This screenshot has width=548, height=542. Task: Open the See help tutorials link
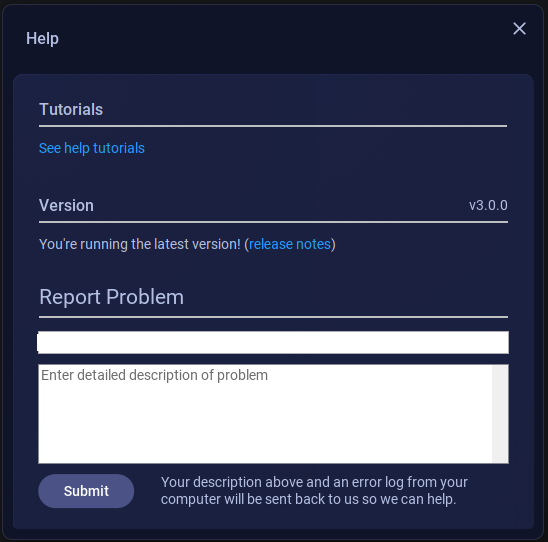(92, 148)
